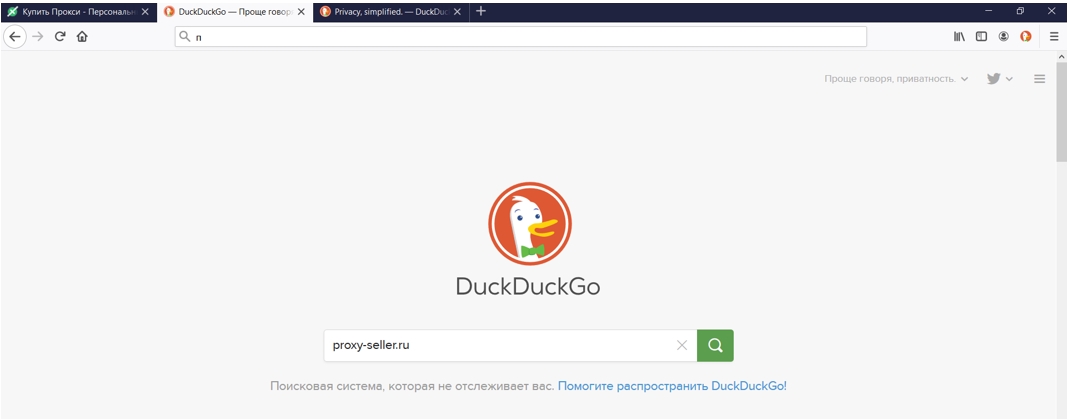Screen dimensions: 1068x419
Task: Open the DuckDuckGo page side menu
Action: [1039, 79]
